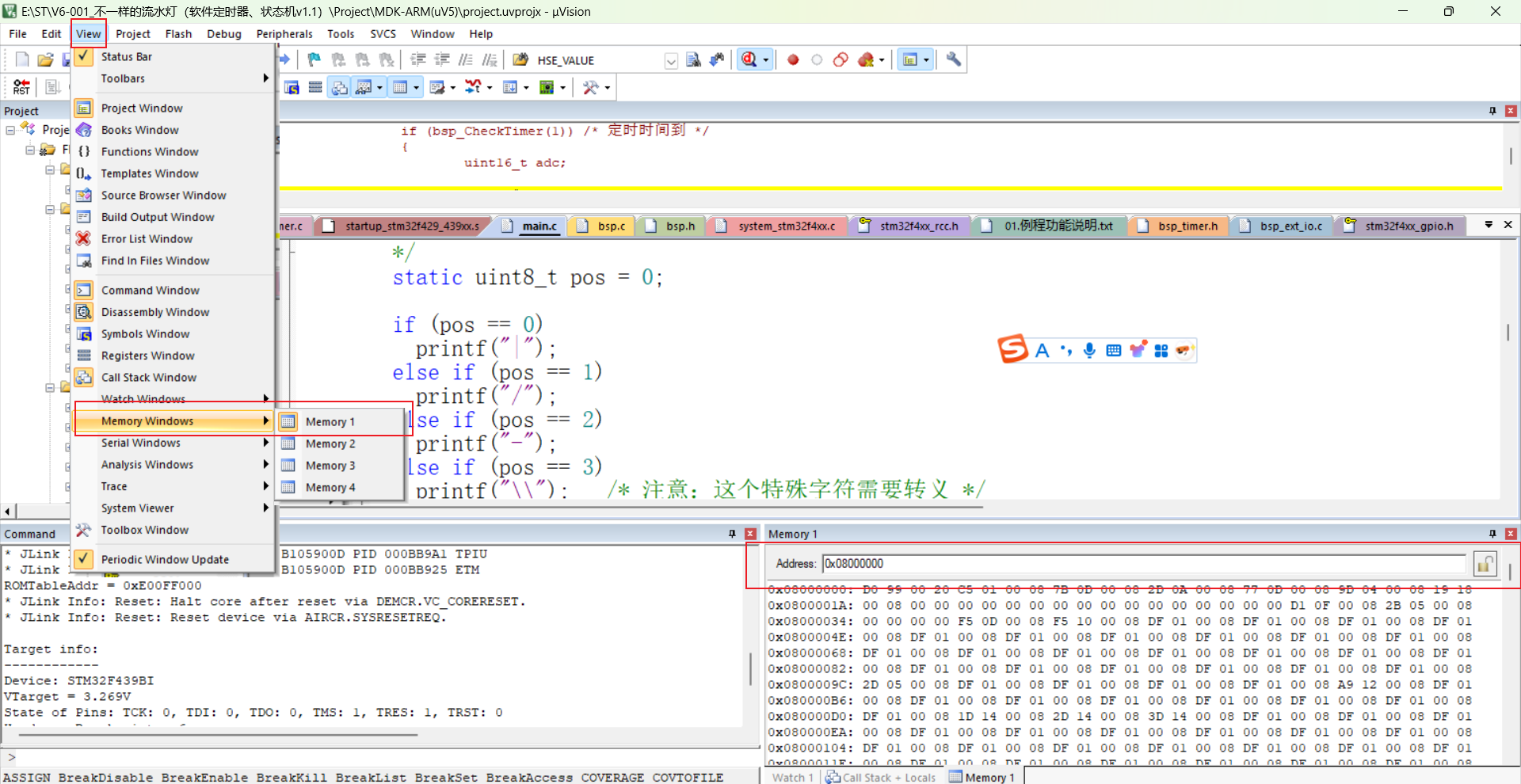This screenshot has width=1521, height=784.
Task: Click the command line input prompt
Action: coord(380,758)
